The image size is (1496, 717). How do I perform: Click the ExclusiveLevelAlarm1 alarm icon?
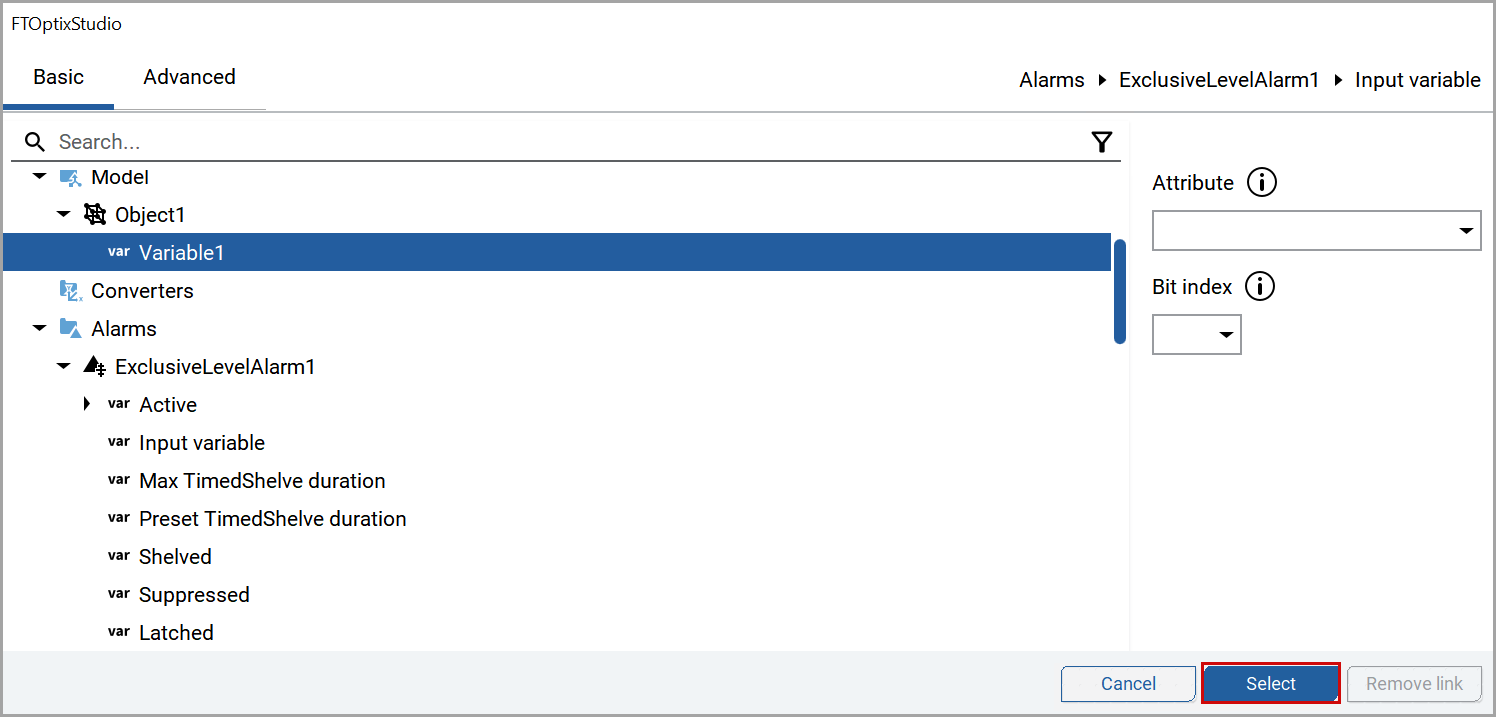tap(94, 366)
